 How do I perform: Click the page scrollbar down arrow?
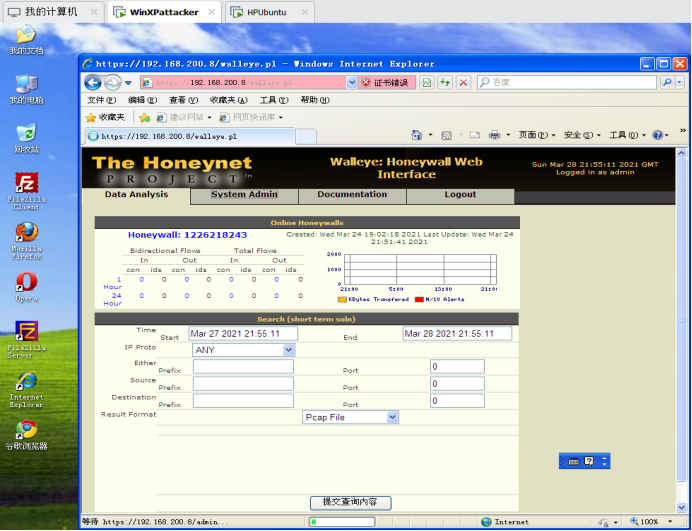click(681, 508)
